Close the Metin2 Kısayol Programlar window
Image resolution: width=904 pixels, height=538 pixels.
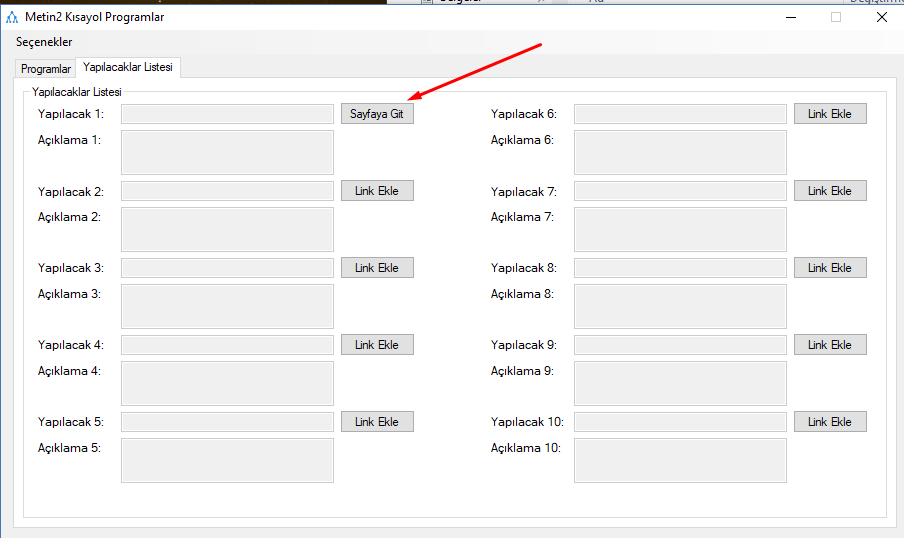click(882, 17)
